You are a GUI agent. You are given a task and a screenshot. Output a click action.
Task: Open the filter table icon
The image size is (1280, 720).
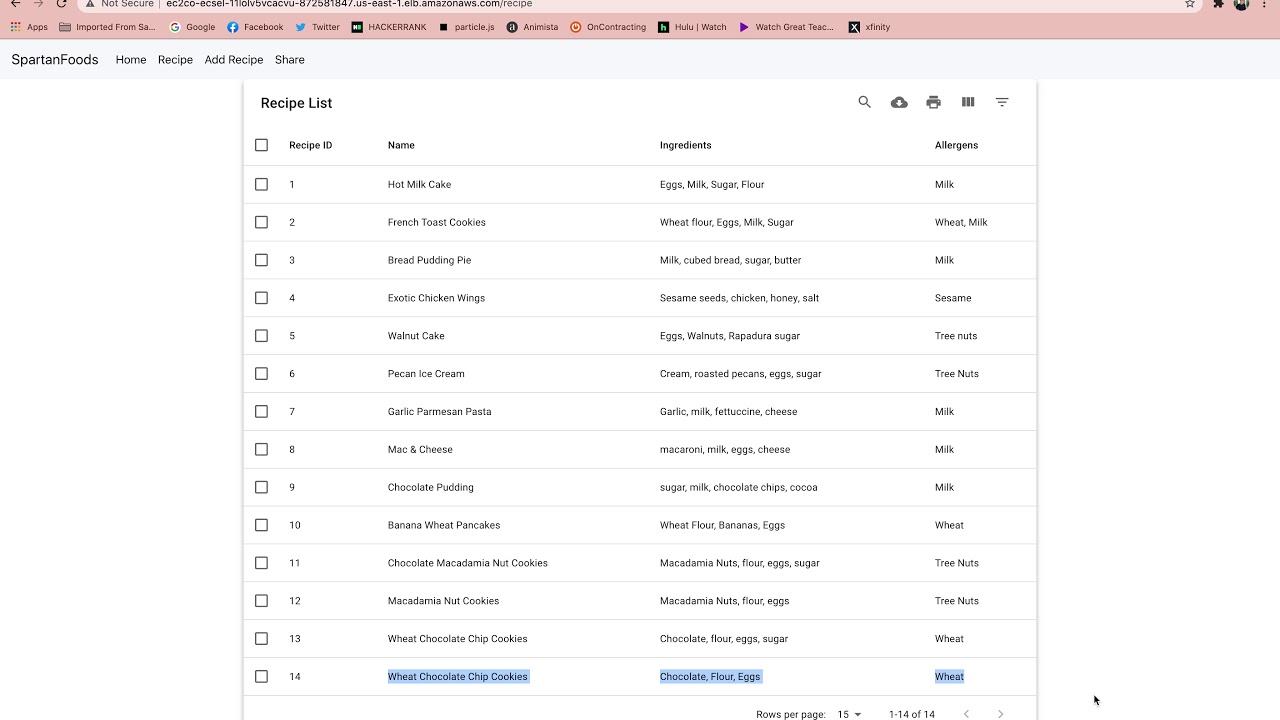(x=1002, y=102)
